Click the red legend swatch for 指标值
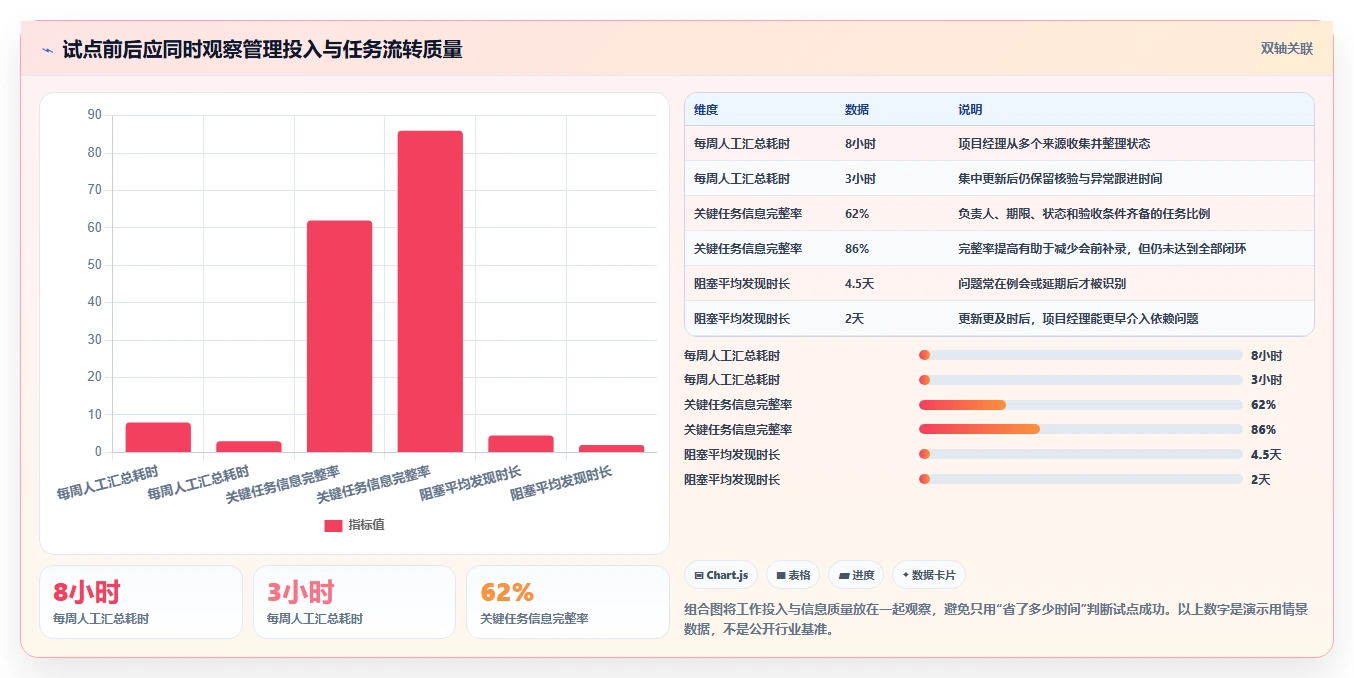The image size is (1354, 678). pyautogui.click(x=333, y=525)
